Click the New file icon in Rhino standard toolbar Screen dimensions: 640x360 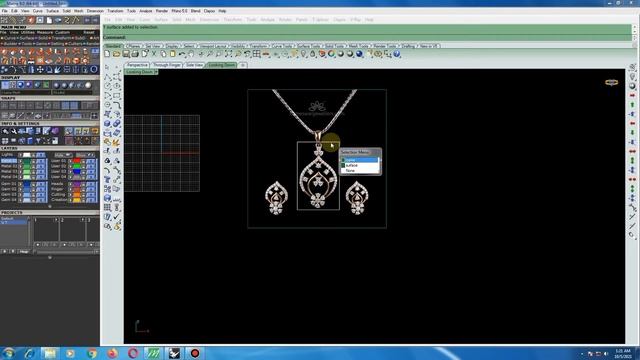point(107,54)
